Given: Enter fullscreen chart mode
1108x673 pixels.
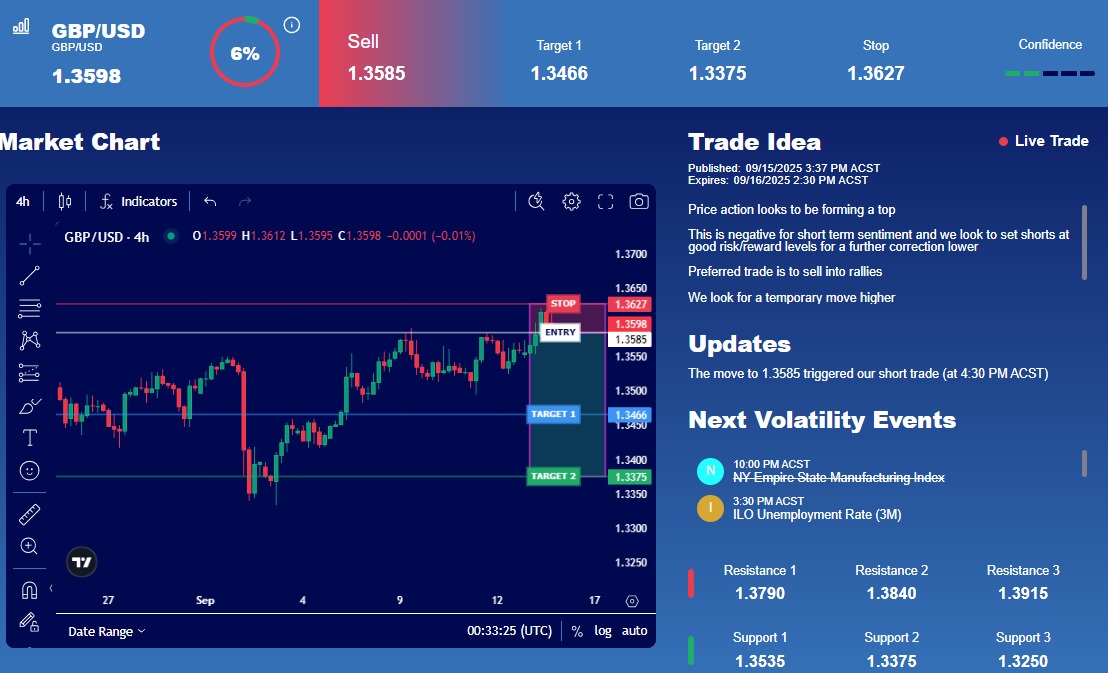Looking at the screenshot, I should click(x=605, y=202).
